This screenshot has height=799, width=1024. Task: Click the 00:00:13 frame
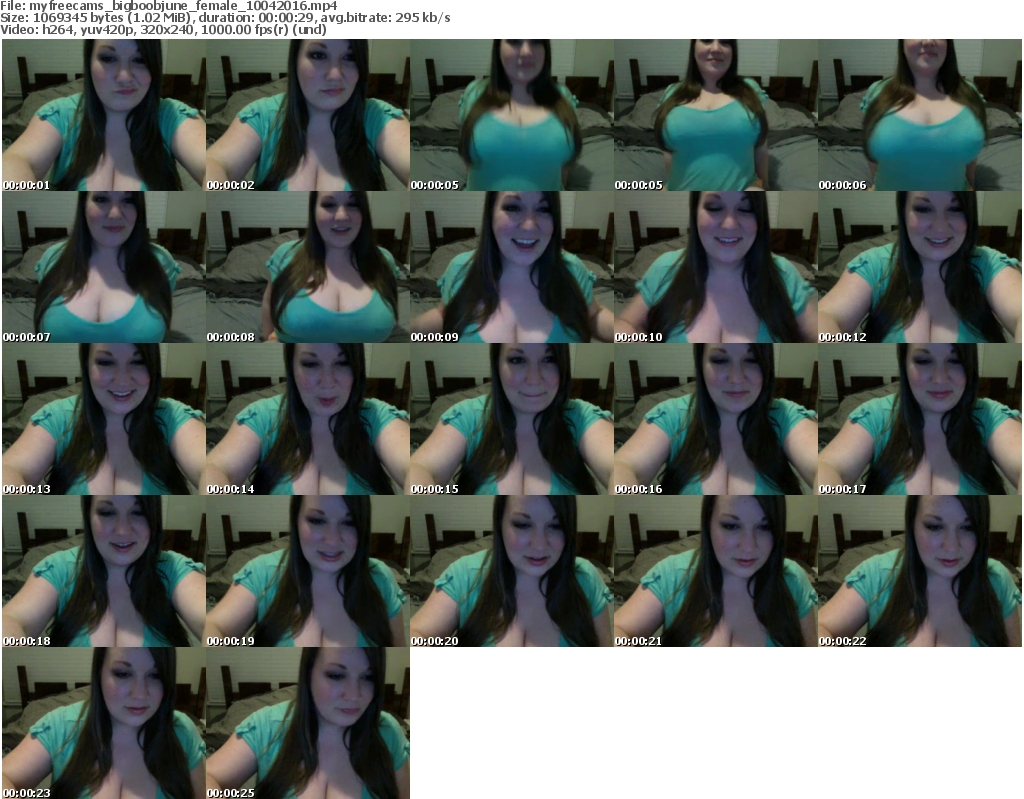click(103, 419)
